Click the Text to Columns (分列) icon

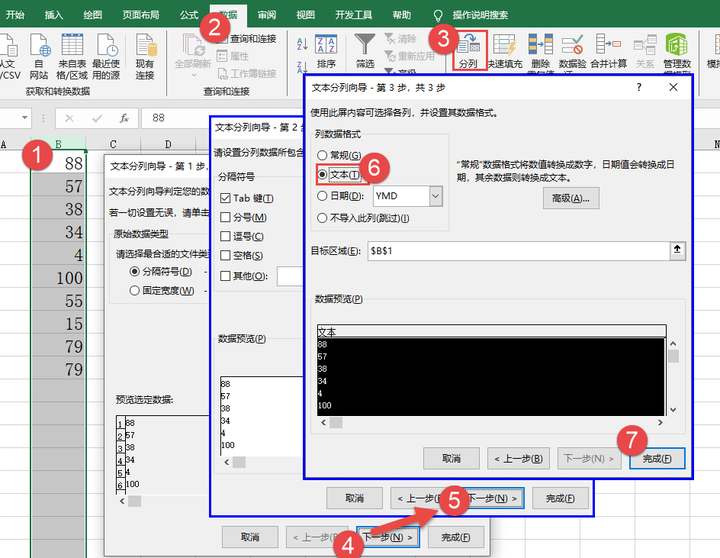pos(469,50)
